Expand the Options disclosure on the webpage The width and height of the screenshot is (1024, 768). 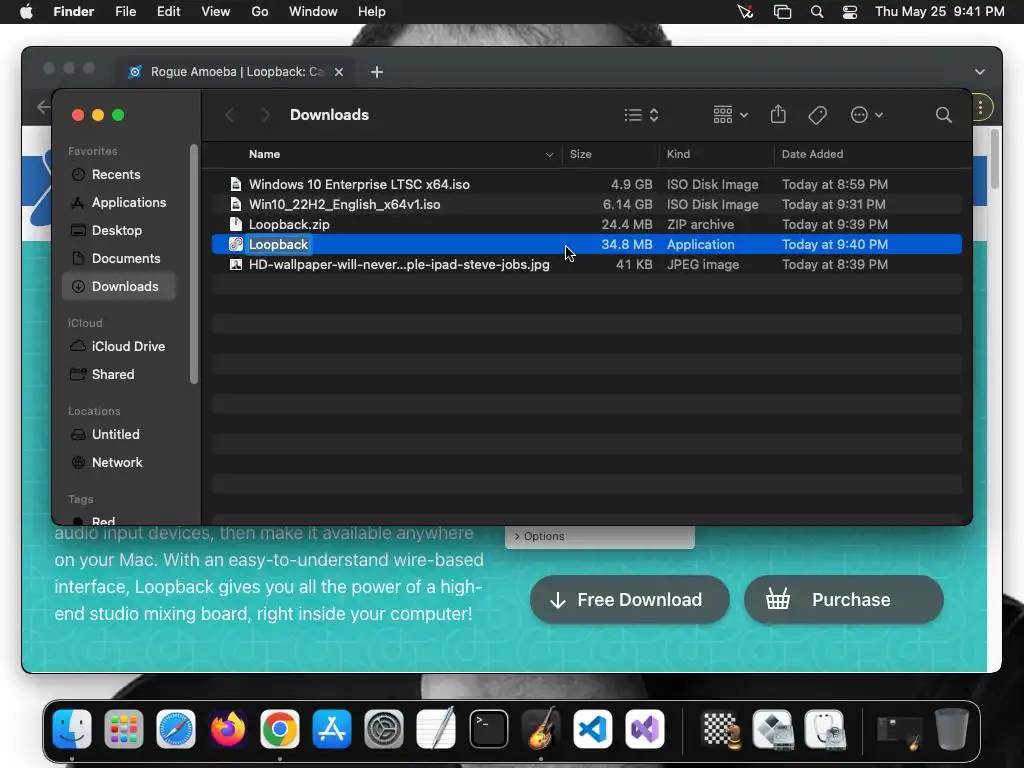[539, 536]
